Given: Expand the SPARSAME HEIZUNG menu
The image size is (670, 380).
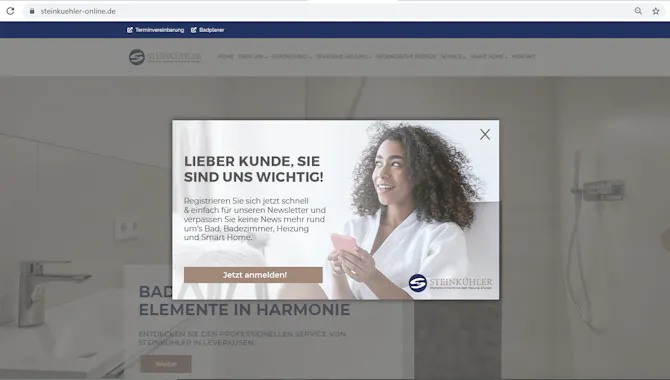Looking at the screenshot, I should [x=344, y=56].
